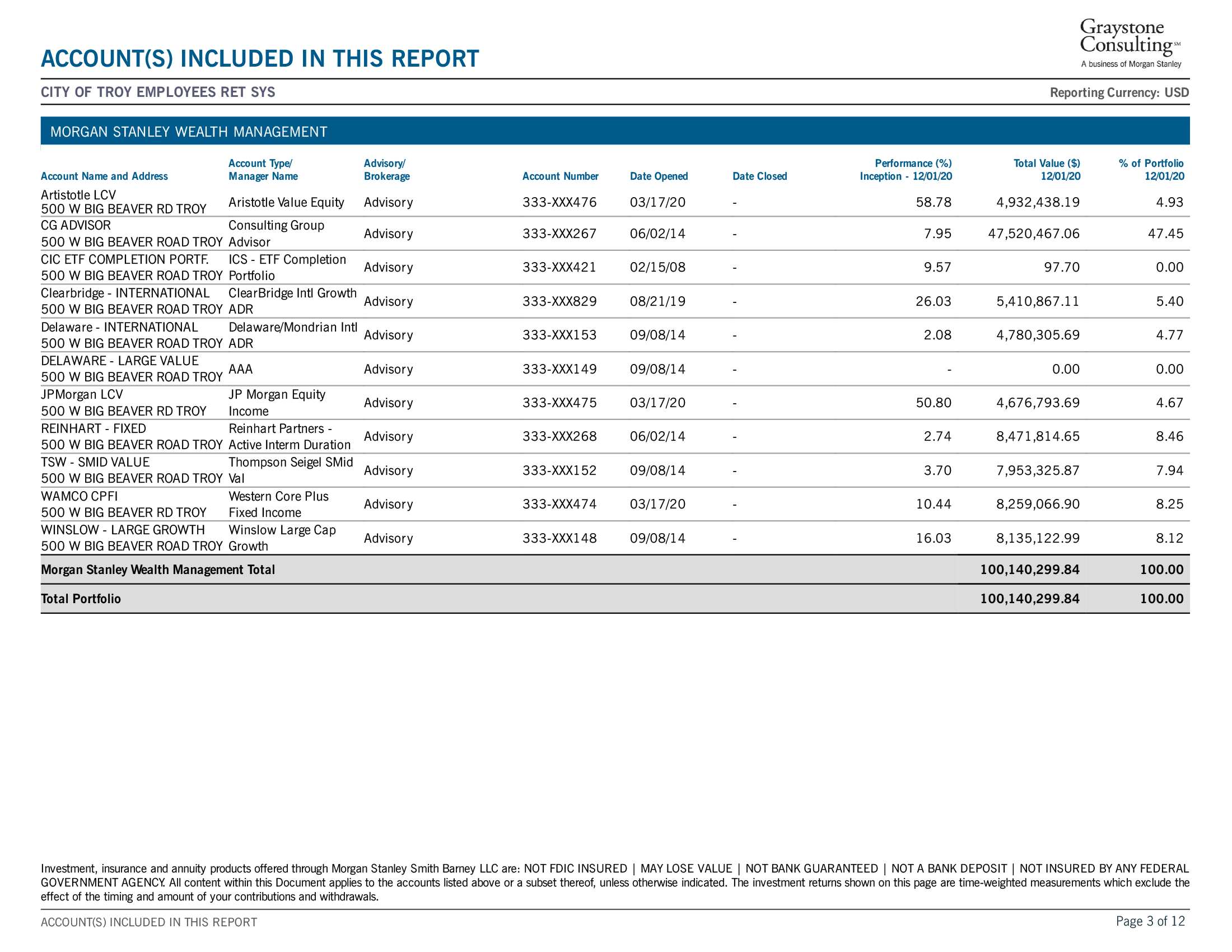Click 'Thompson Seigel SMid Val' manager
This screenshot has width=1232, height=952.
point(291,470)
